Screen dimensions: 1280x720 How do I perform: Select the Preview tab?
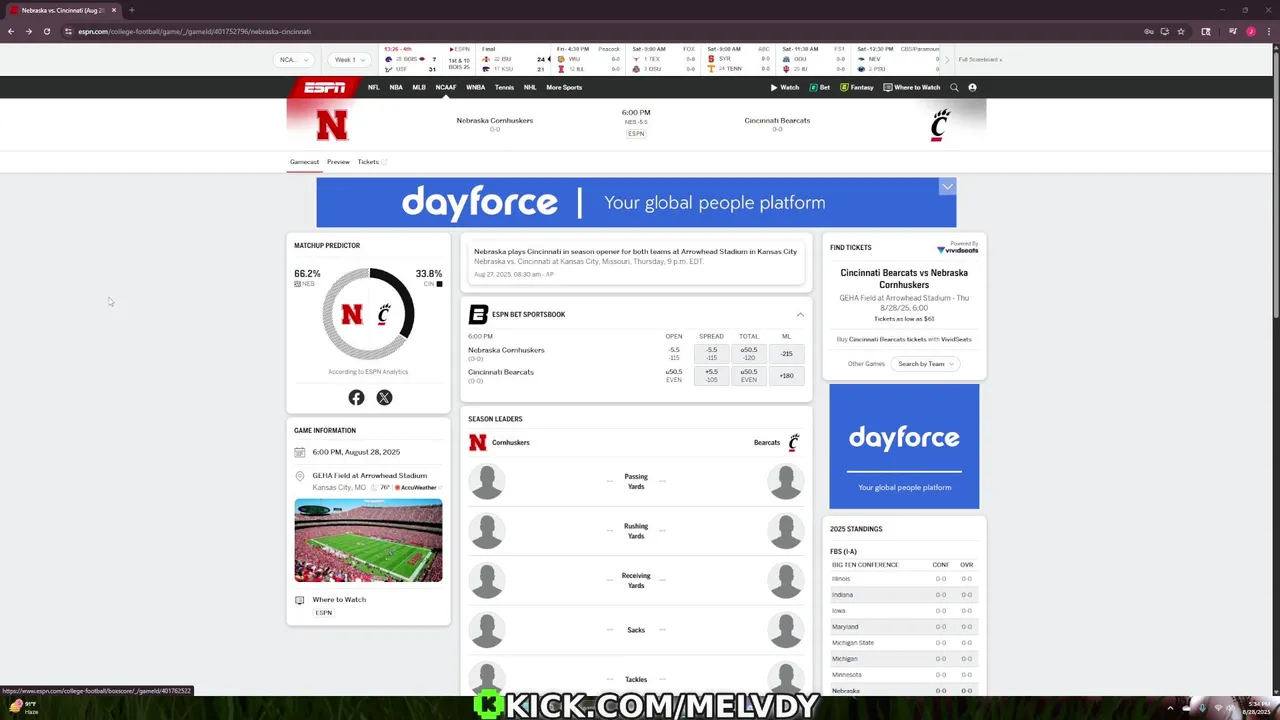[x=338, y=162]
